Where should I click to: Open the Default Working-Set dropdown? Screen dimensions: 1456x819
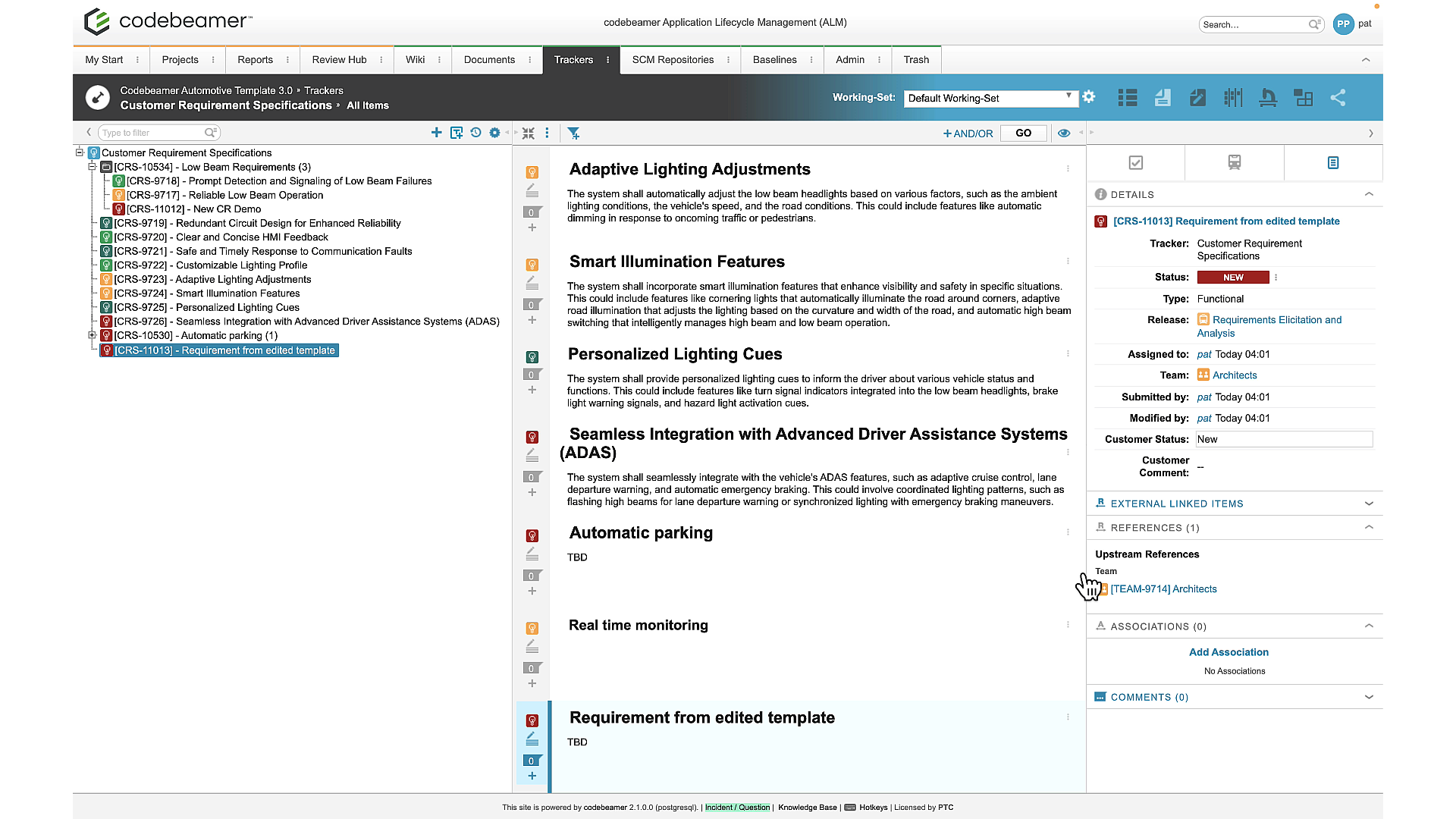point(990,98)
